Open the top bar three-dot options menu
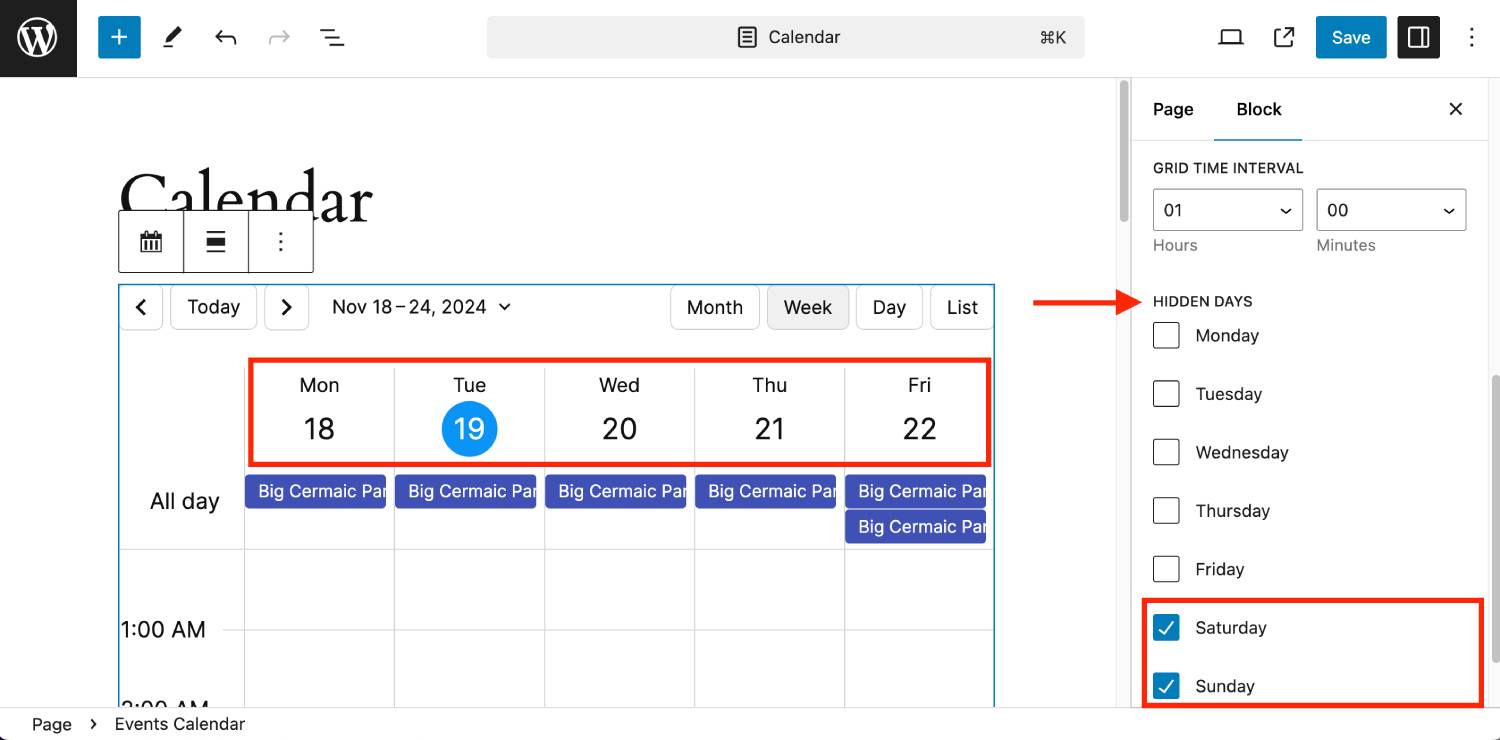This screenshot has width=1500, height=740. [x=1471, y=37]
